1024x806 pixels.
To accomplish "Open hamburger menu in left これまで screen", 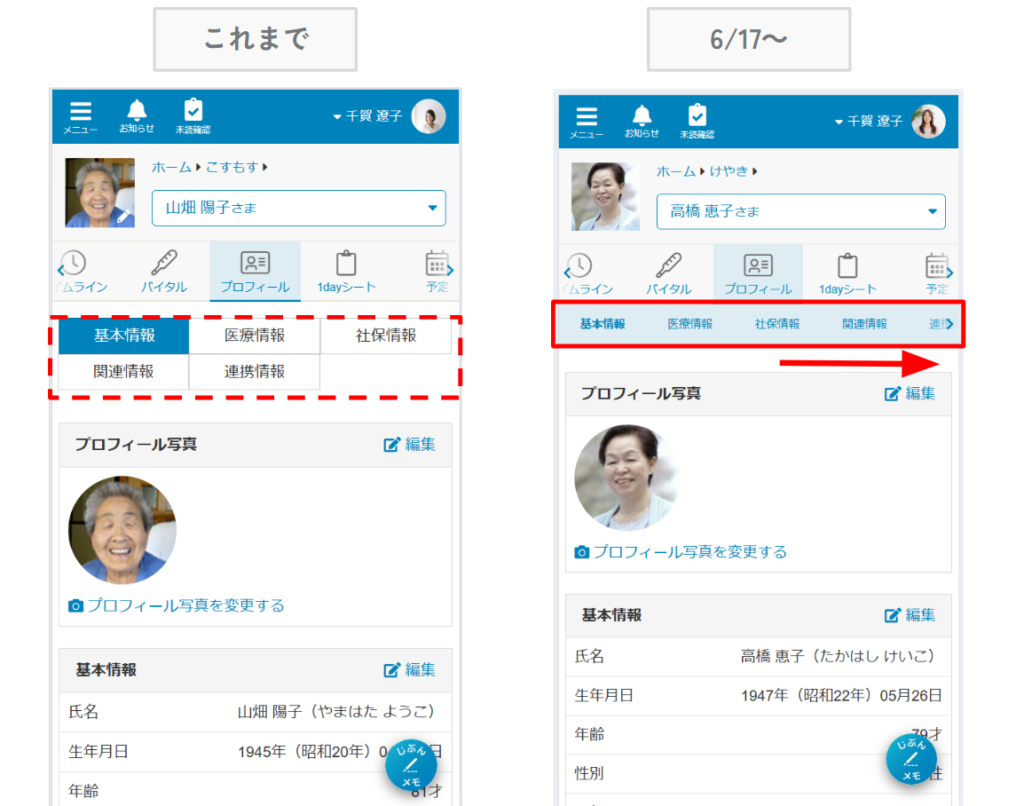I will coord(80,117).
